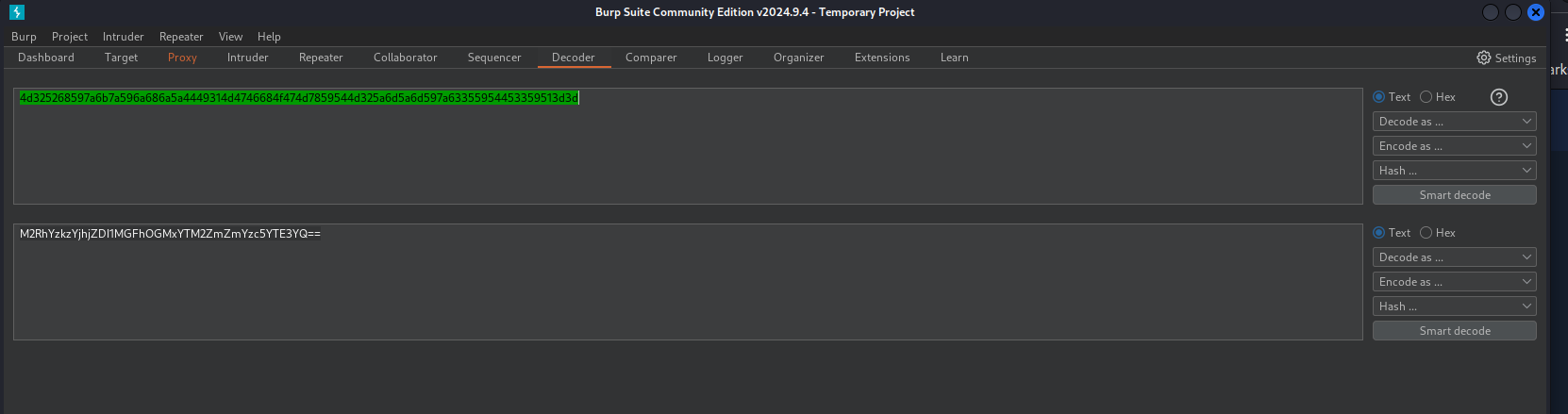Open second panel's Hash dropdown
This screenshot has width=1568, height=414.
coord(1454,306)
